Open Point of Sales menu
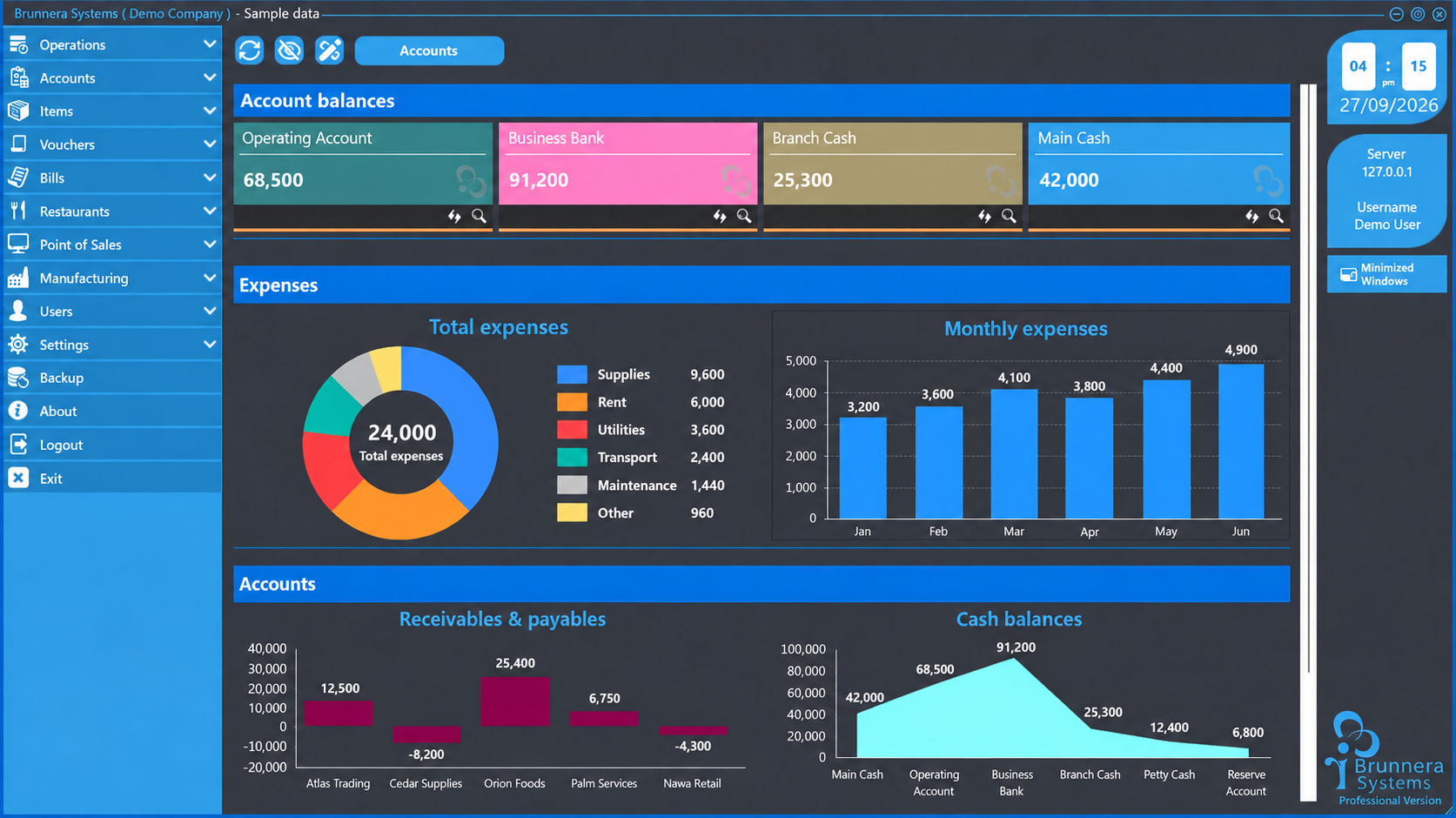The image size is (1456, 818). 112,245
